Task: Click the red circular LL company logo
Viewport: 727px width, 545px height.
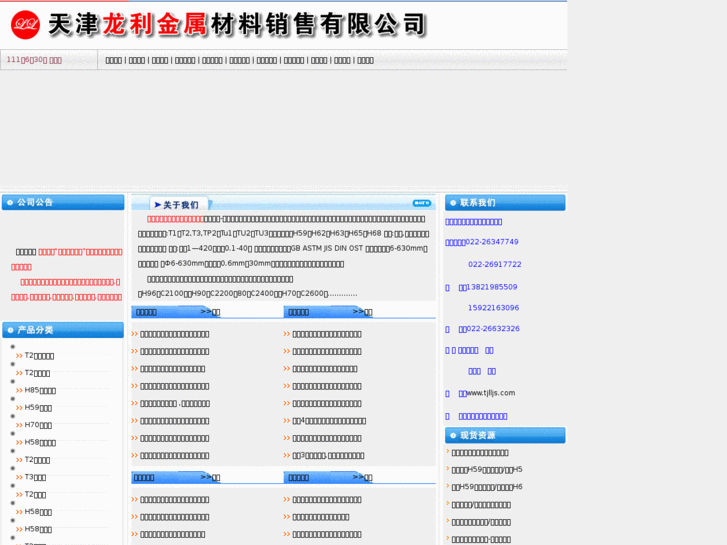Action: click(x=26, y=25)
